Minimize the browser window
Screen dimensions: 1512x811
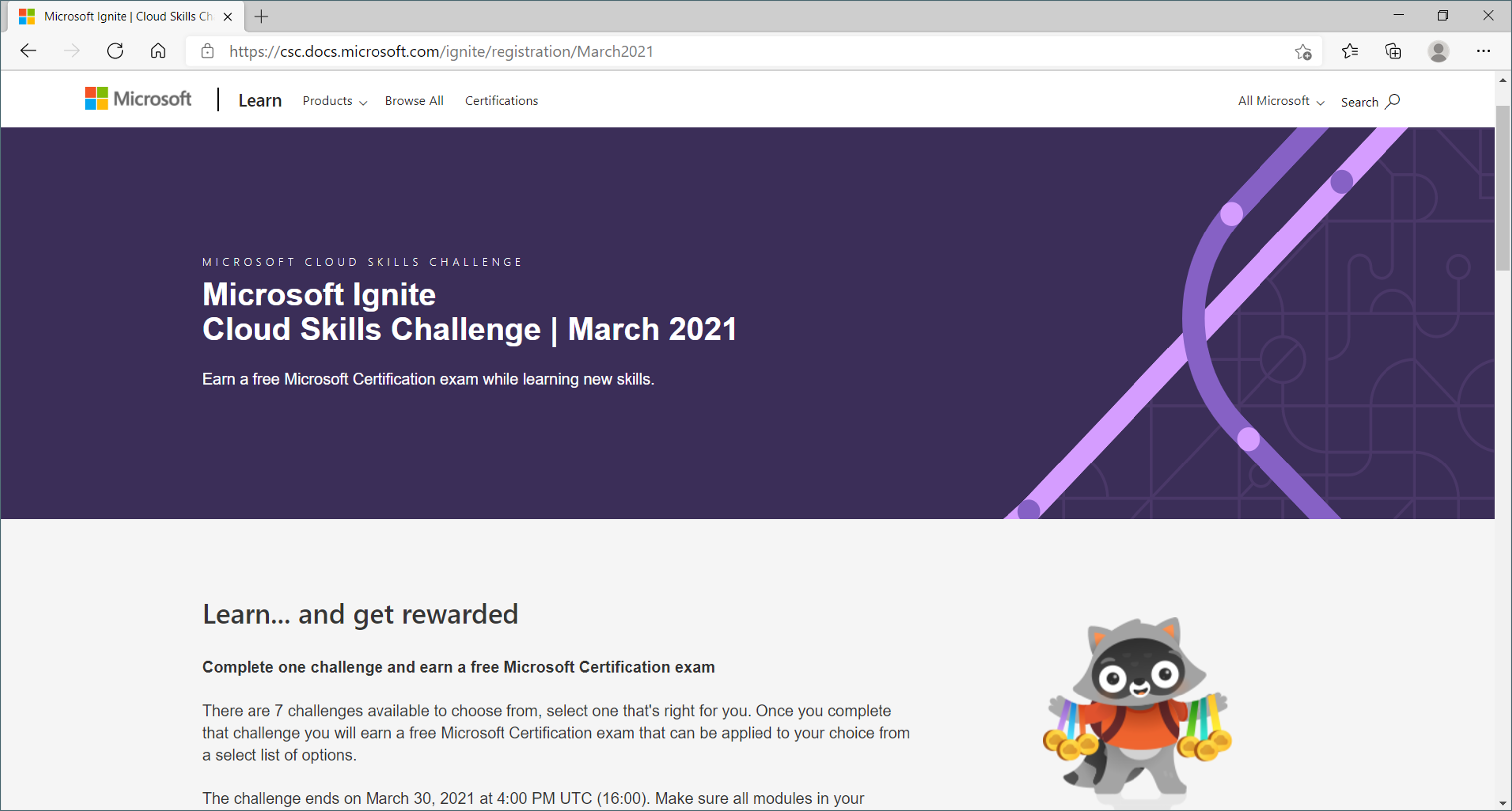1399,16
